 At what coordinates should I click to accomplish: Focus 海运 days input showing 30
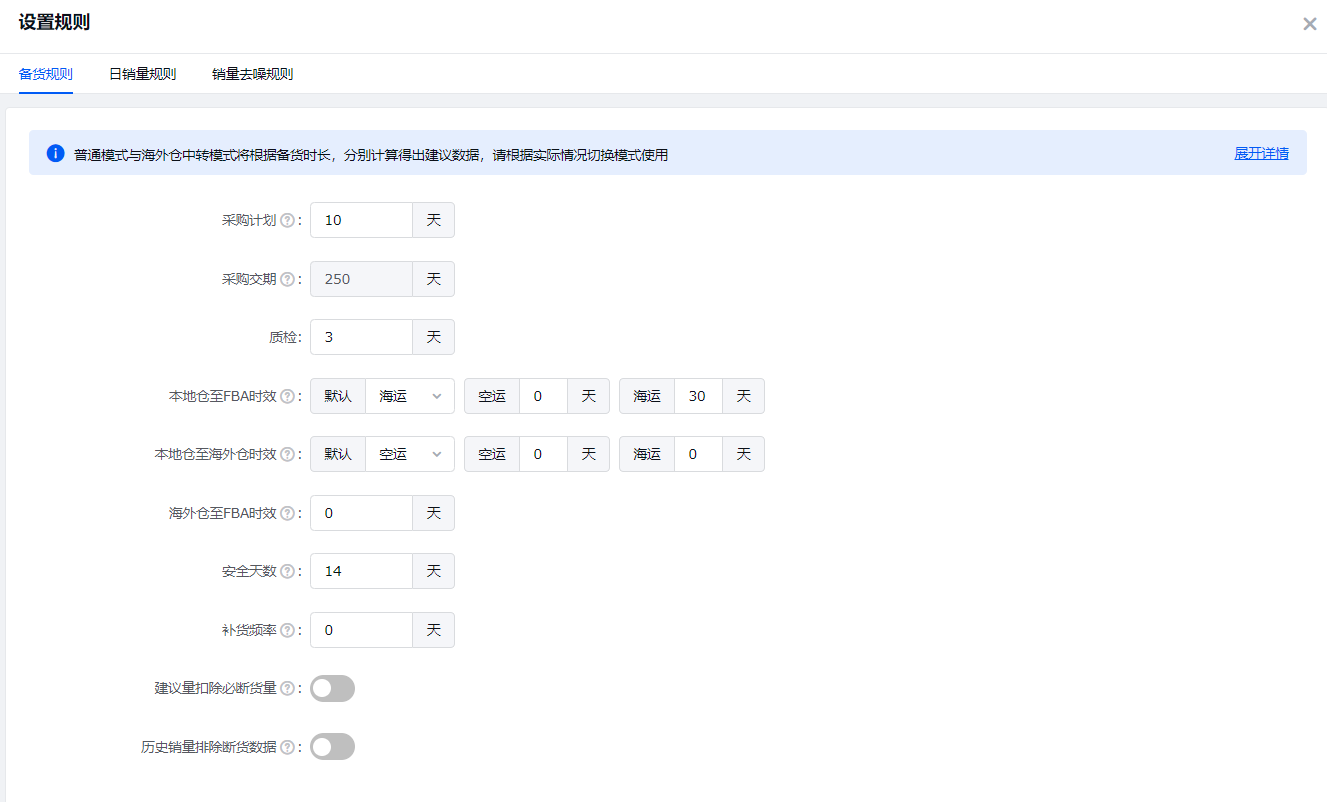point(698,396)
